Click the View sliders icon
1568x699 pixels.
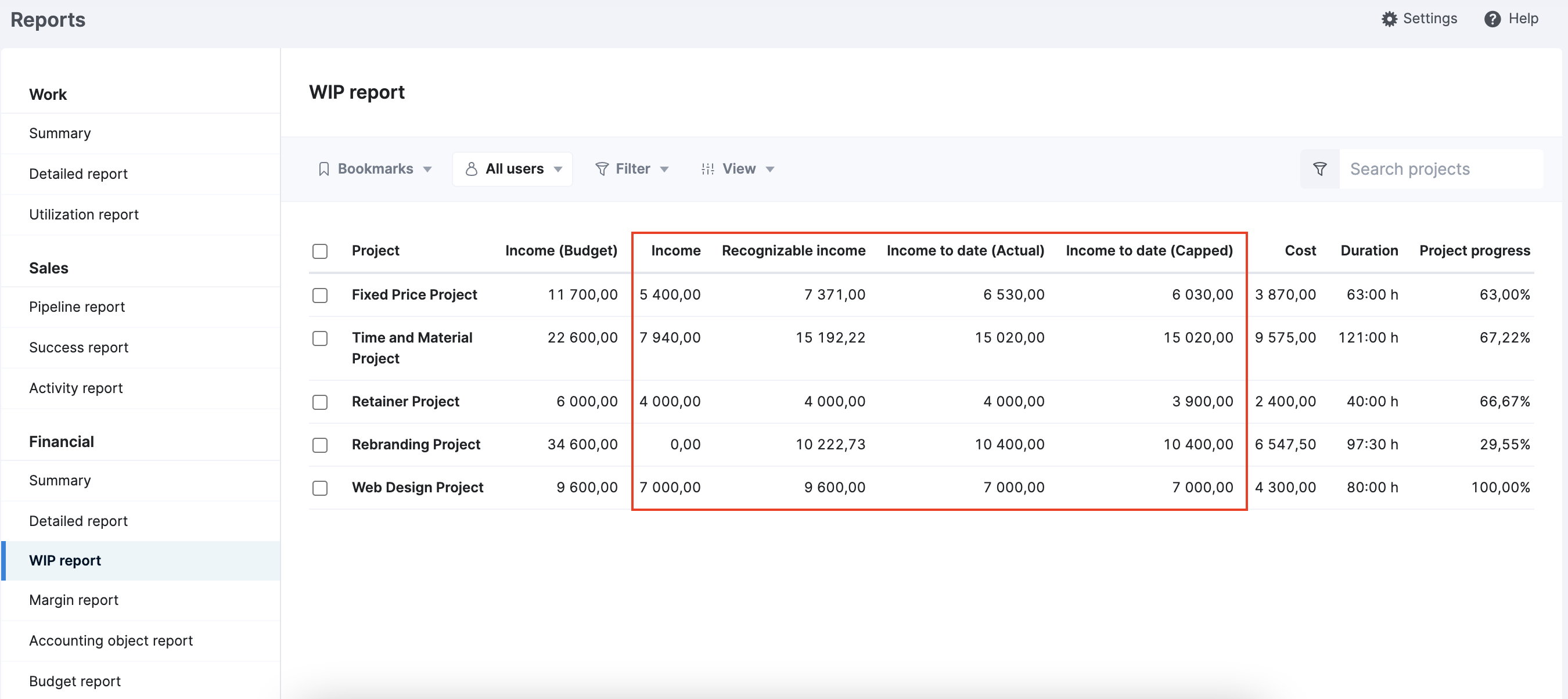tap(707, 169)
